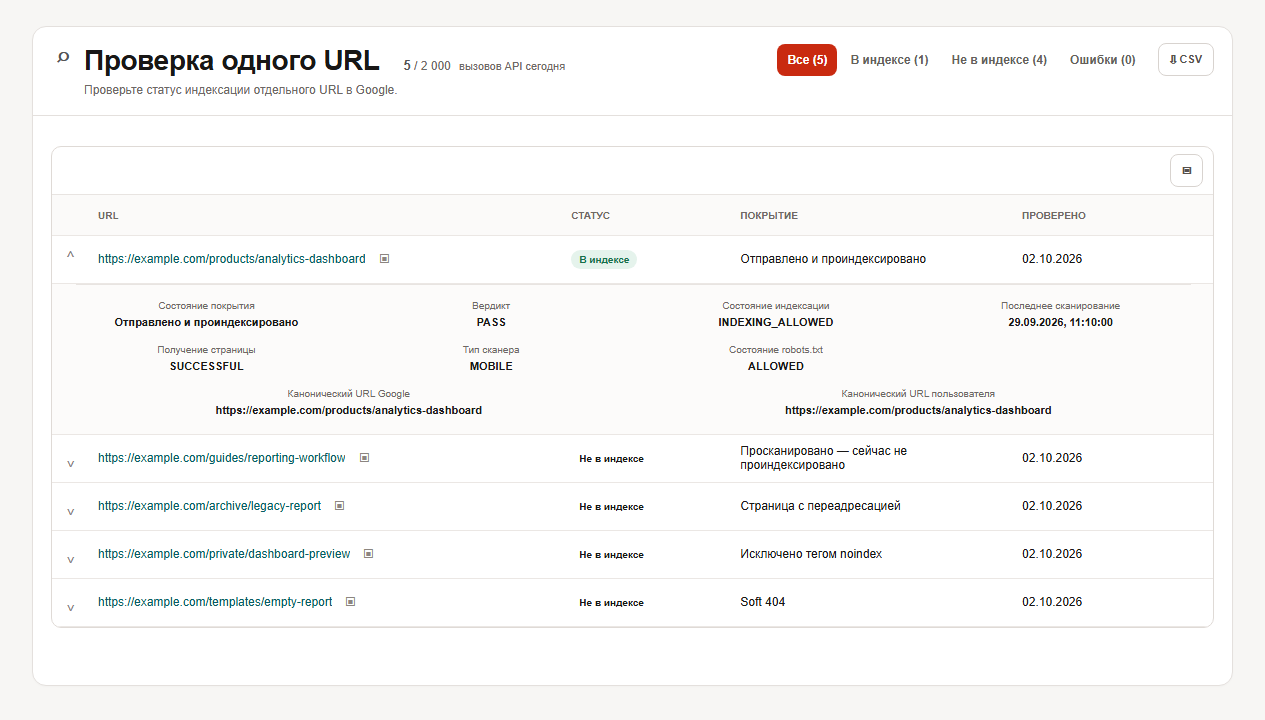Switch to the "В индексе (1)" filter

pyautogui.click(x=890, y=60)
